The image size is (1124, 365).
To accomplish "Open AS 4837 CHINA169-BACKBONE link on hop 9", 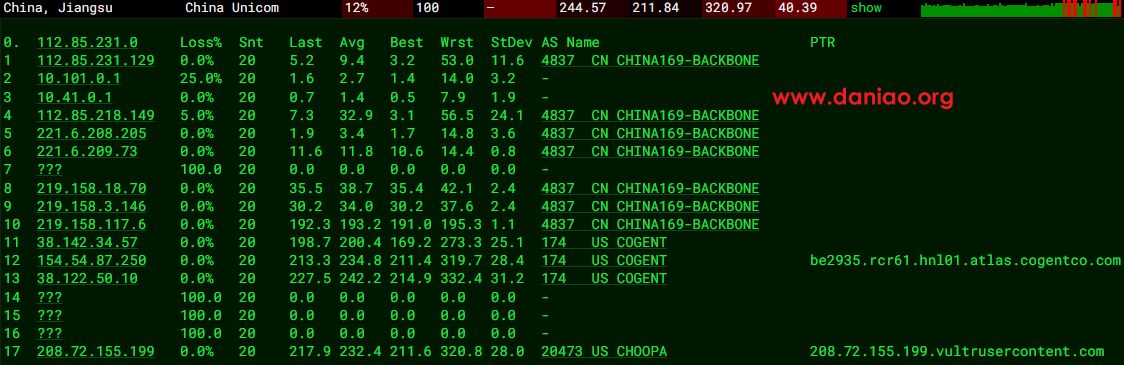I will pyautogui.click(x=651, y=206).
